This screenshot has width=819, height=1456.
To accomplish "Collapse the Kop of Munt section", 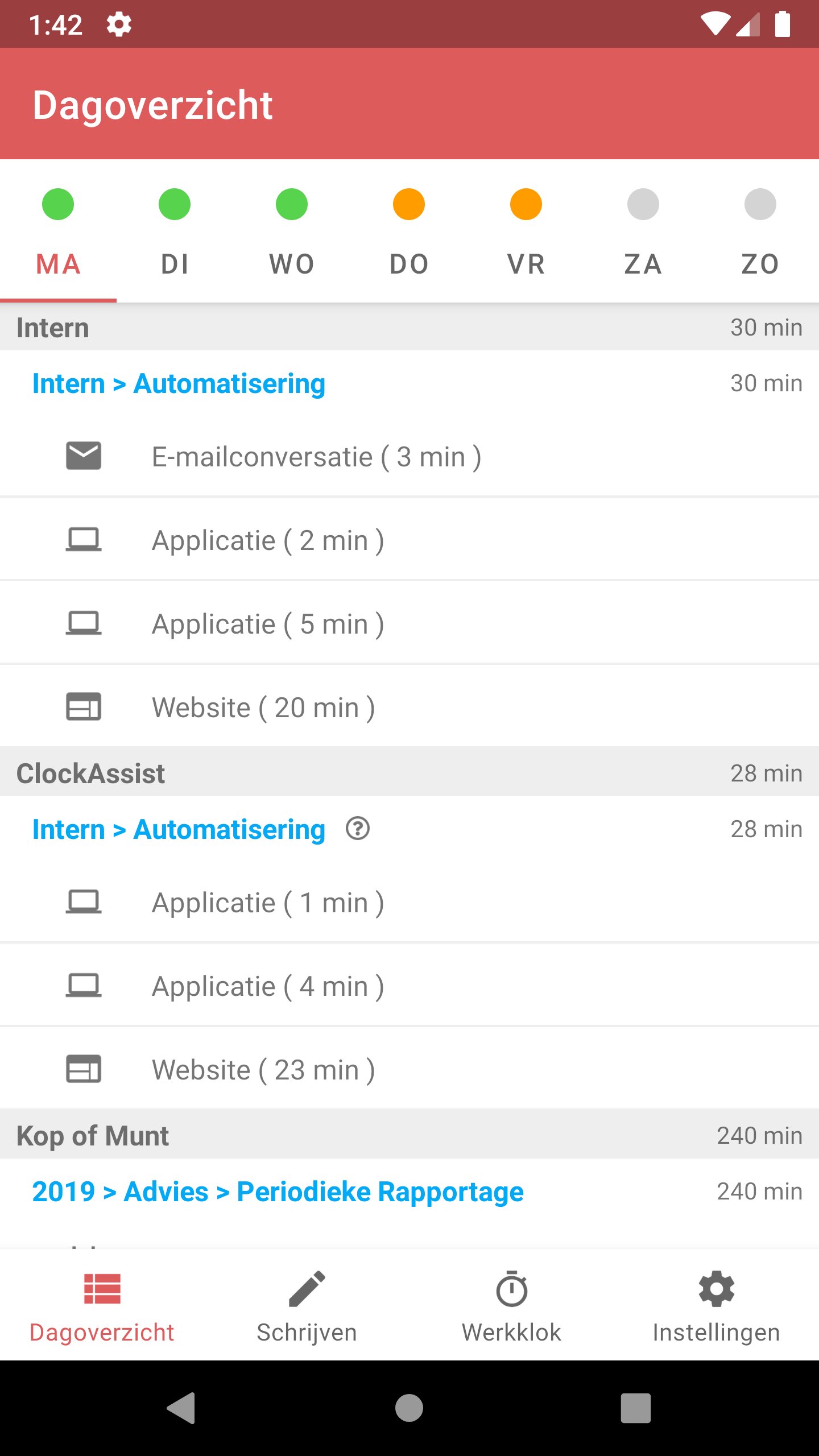I will 93,1135.
